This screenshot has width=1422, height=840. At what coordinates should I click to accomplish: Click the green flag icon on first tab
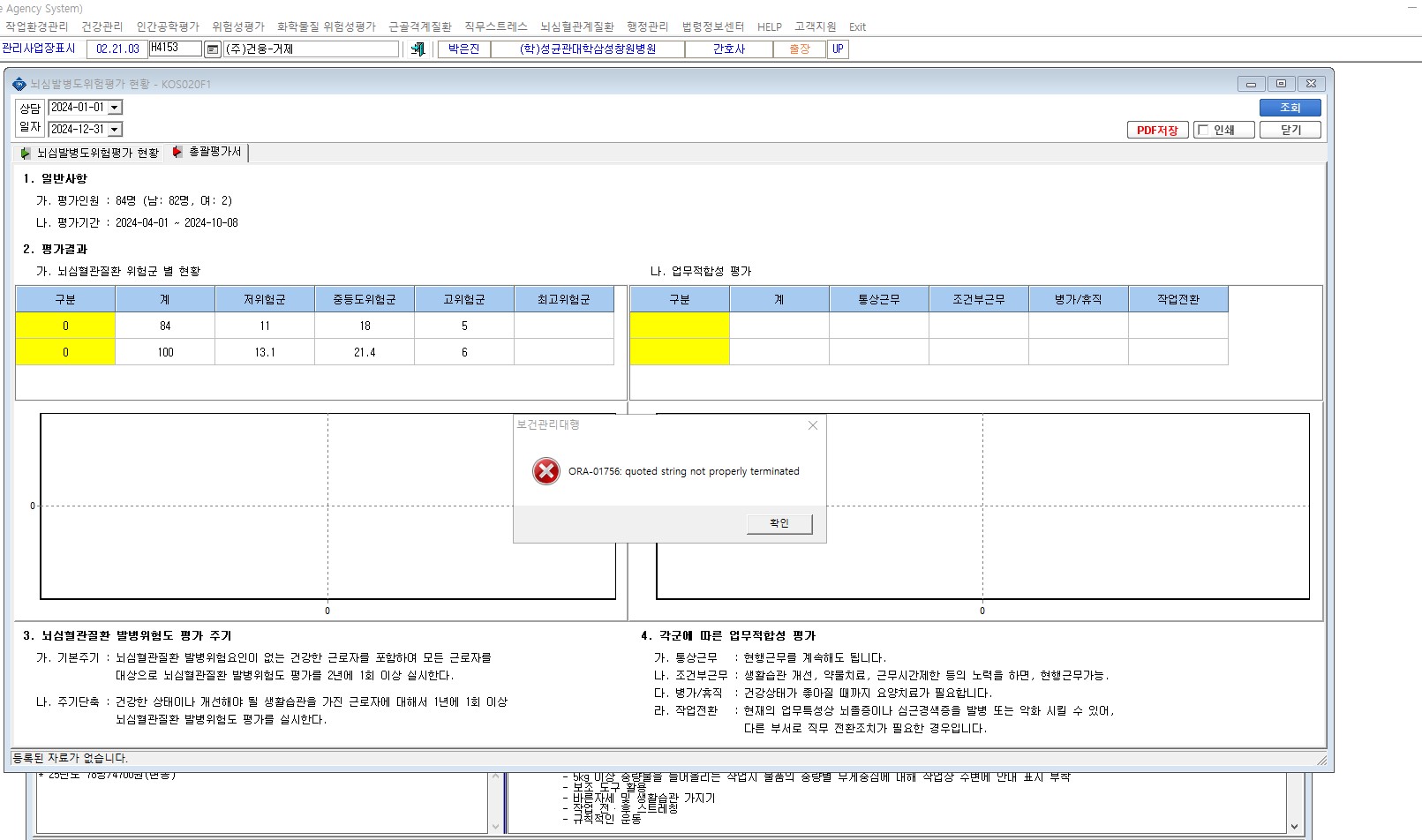26,153
